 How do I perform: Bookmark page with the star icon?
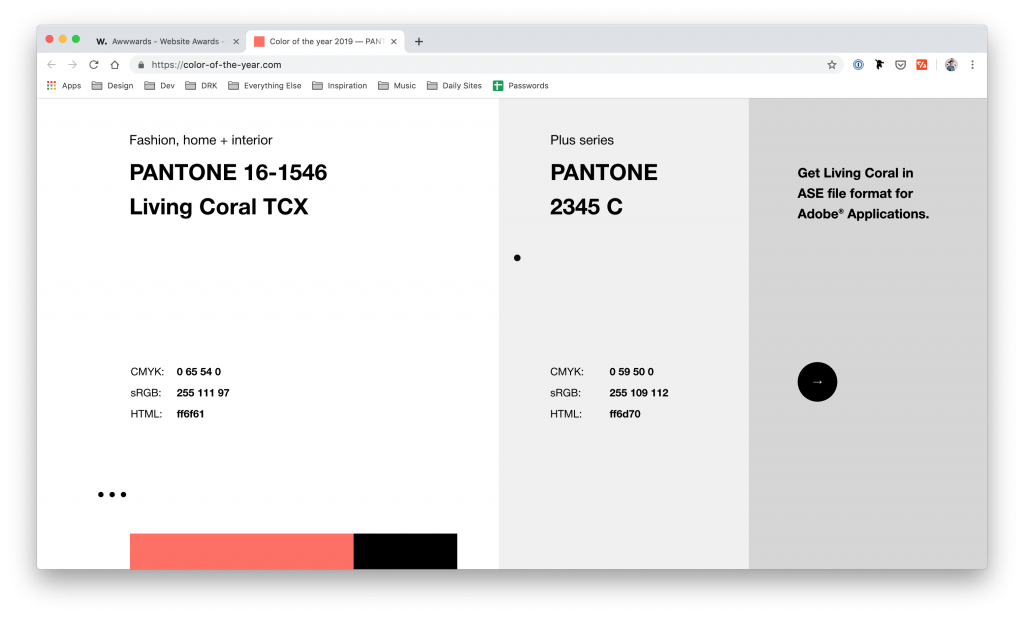click(831, 65)
